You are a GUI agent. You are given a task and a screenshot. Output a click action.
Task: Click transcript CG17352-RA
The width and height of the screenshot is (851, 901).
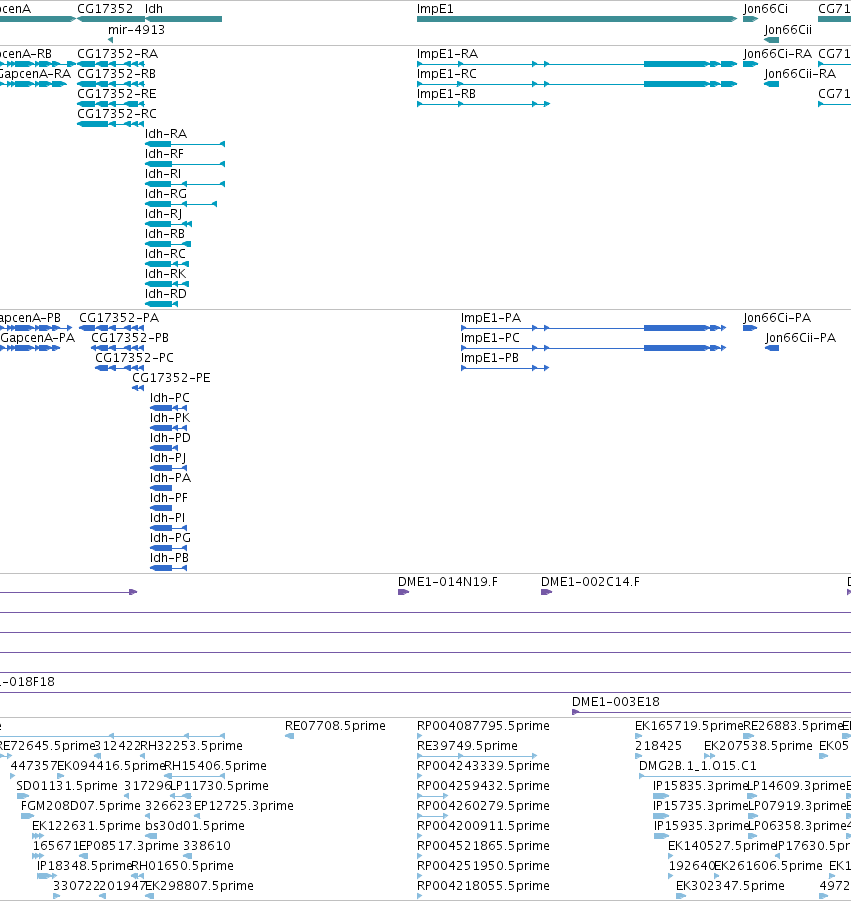point(118,54)
